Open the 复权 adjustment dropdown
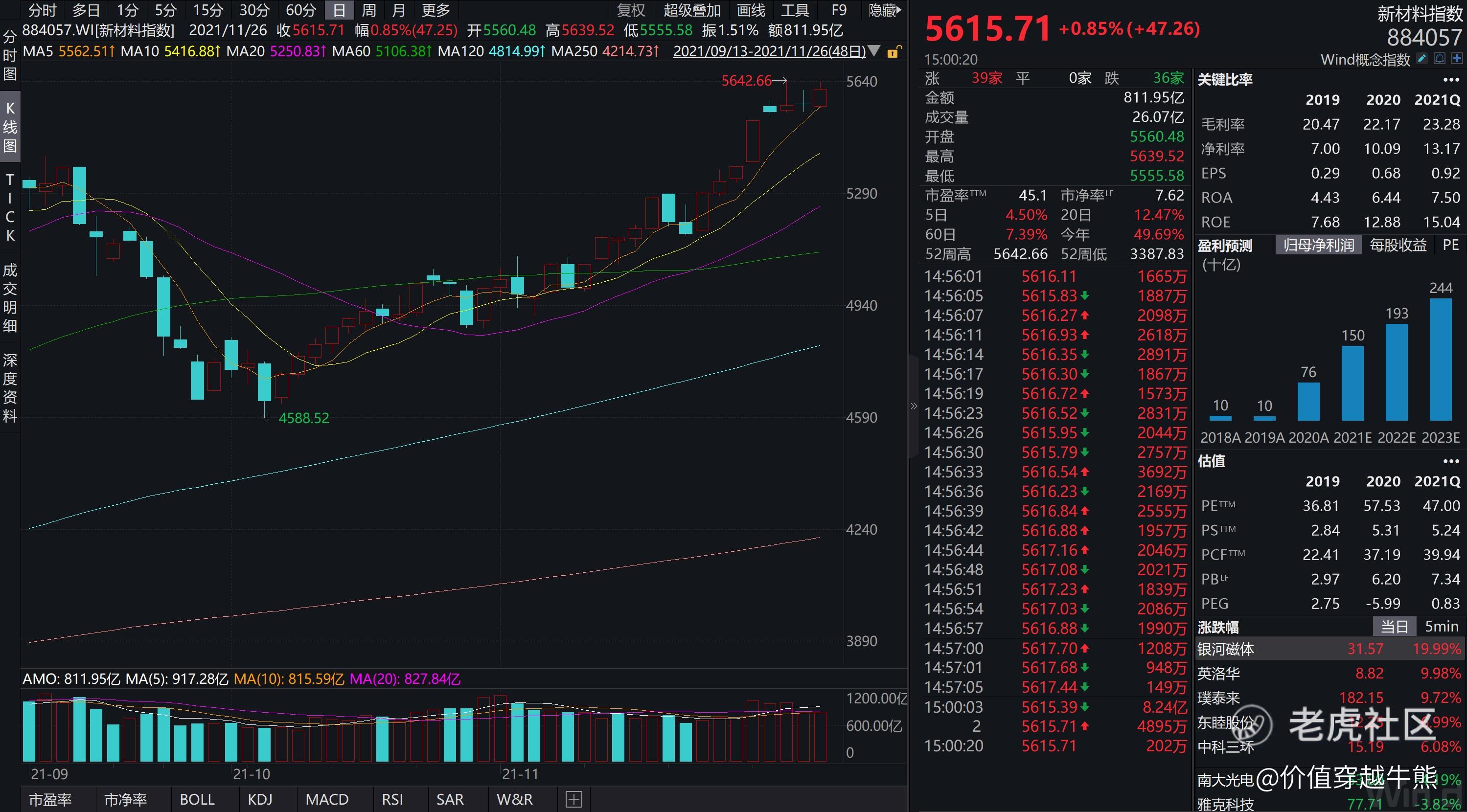This screenshot has height=812, width=1467. (x=631, y=10)
